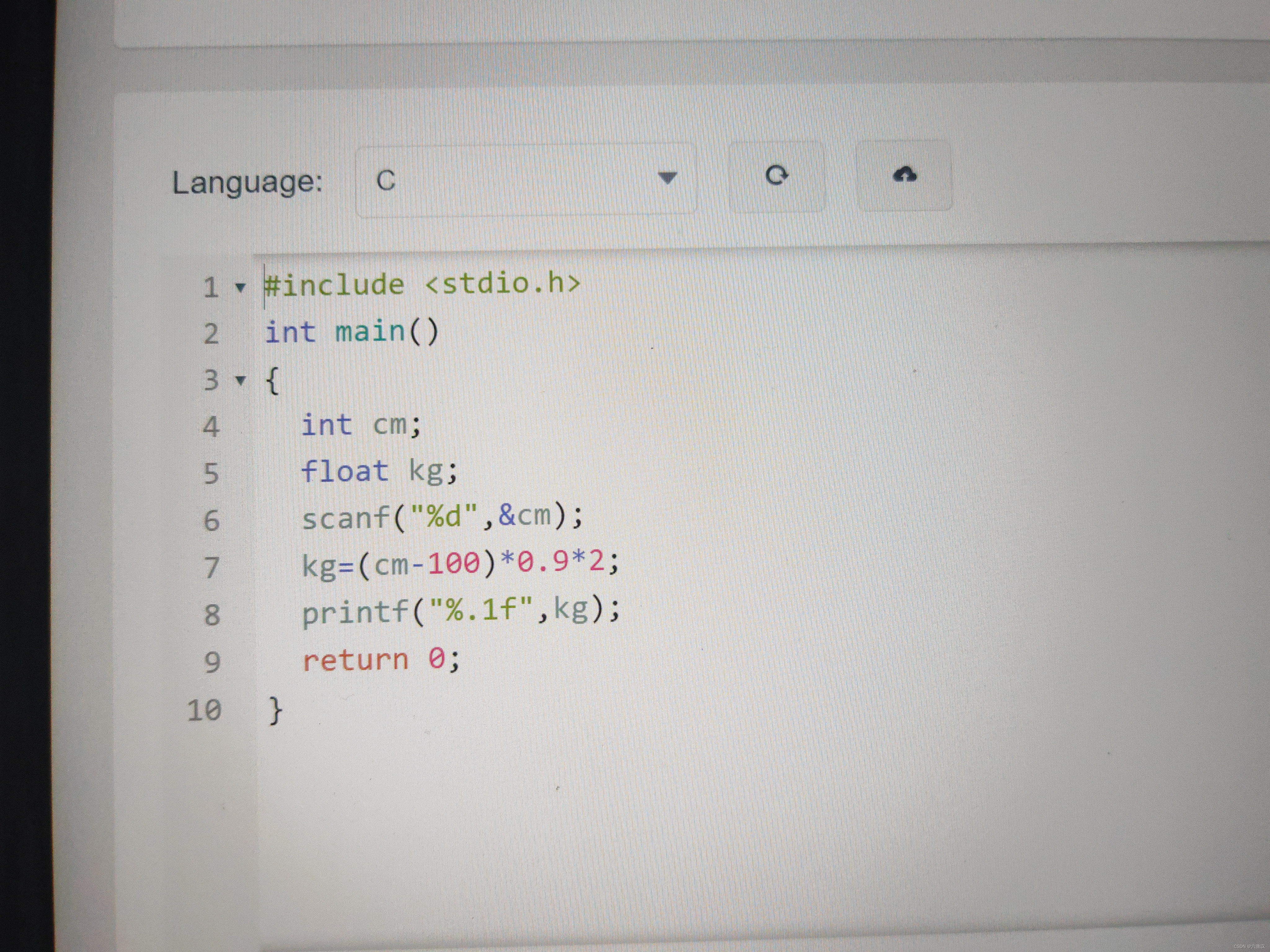
Task: Click line number 2 in the gutter
Action: pyautogui.click(x=211, y=334)
